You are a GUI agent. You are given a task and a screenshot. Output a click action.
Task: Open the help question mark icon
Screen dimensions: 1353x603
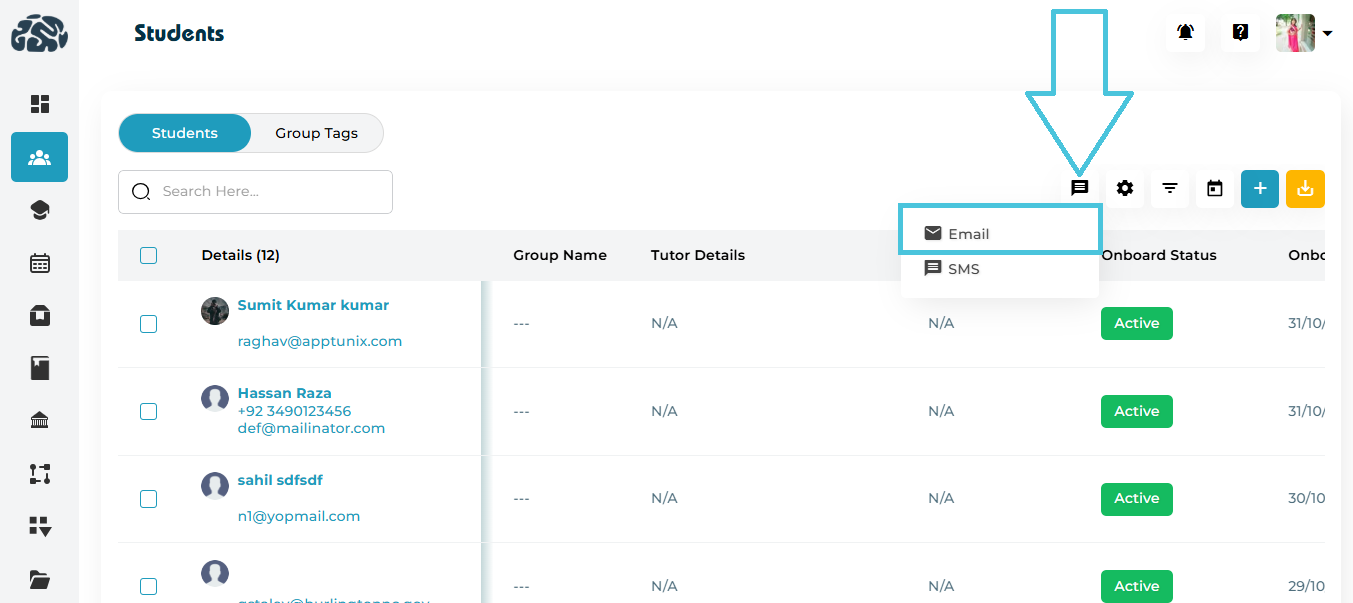coord(1240,33)
